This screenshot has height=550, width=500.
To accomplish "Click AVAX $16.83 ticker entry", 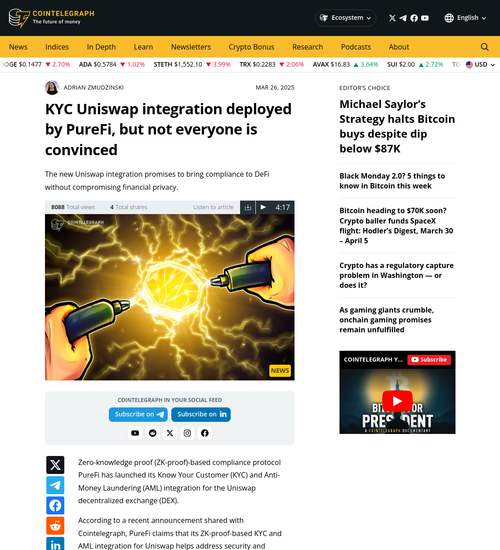I will (346, 65).
